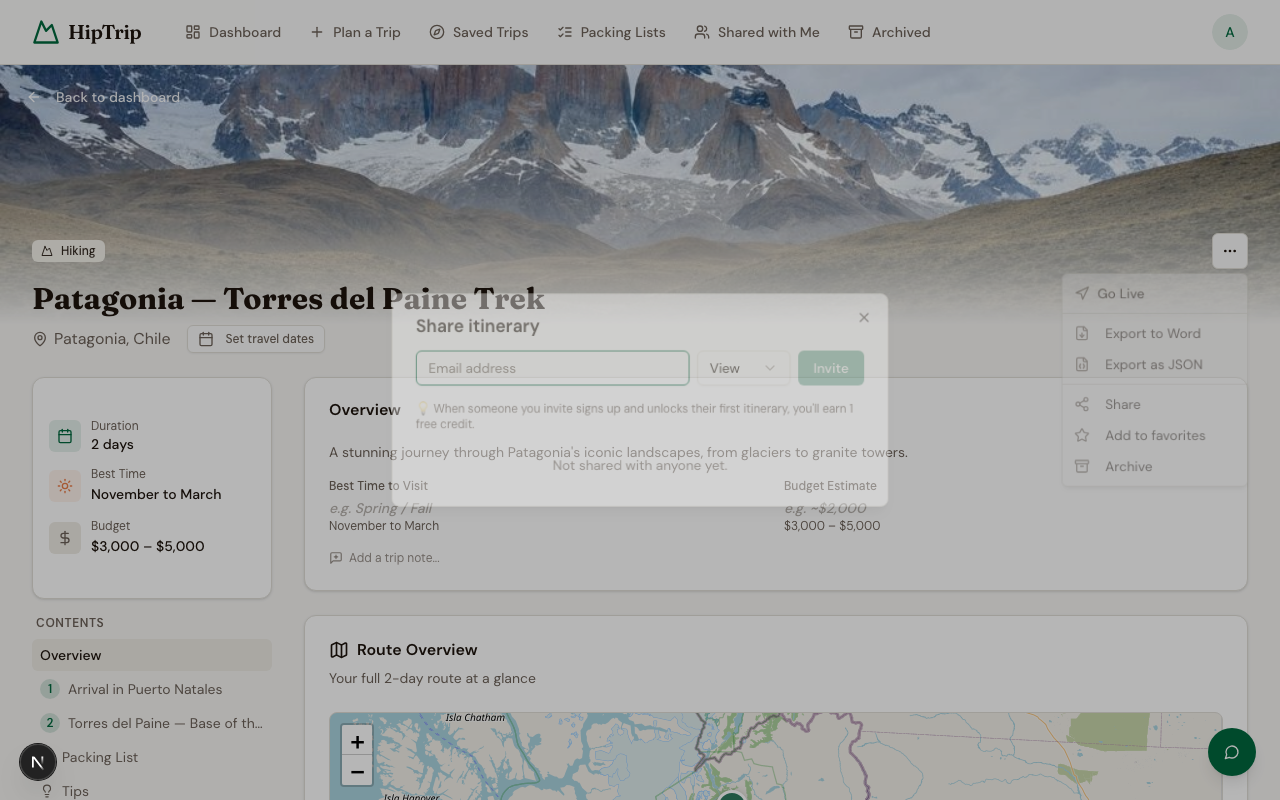Open the Archived section
Viewport: 1280px width, 800px height.
pyautogui.click(x=889, y=32)
